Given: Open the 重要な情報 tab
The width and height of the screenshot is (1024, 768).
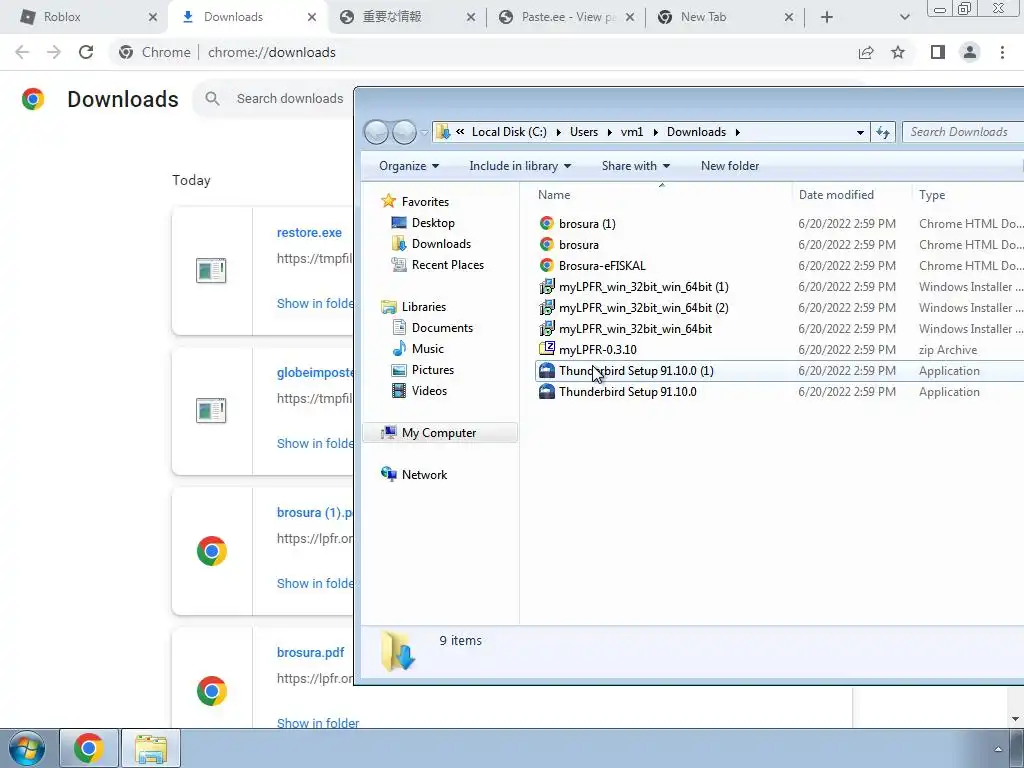Looking at the screenshot, I should pos(392,17).
